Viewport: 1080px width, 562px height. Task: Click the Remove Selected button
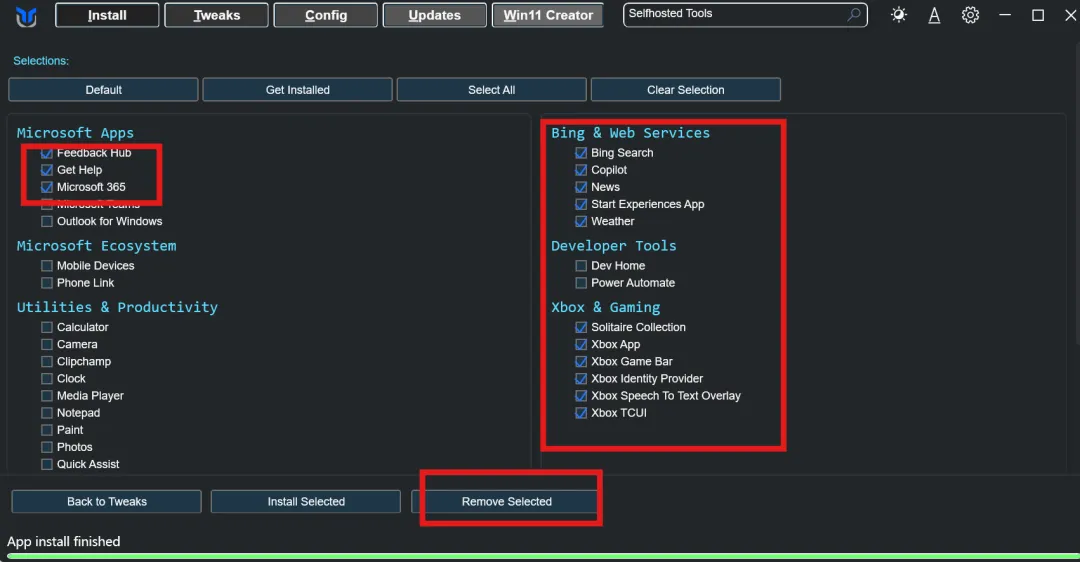(x=506, y=501)
